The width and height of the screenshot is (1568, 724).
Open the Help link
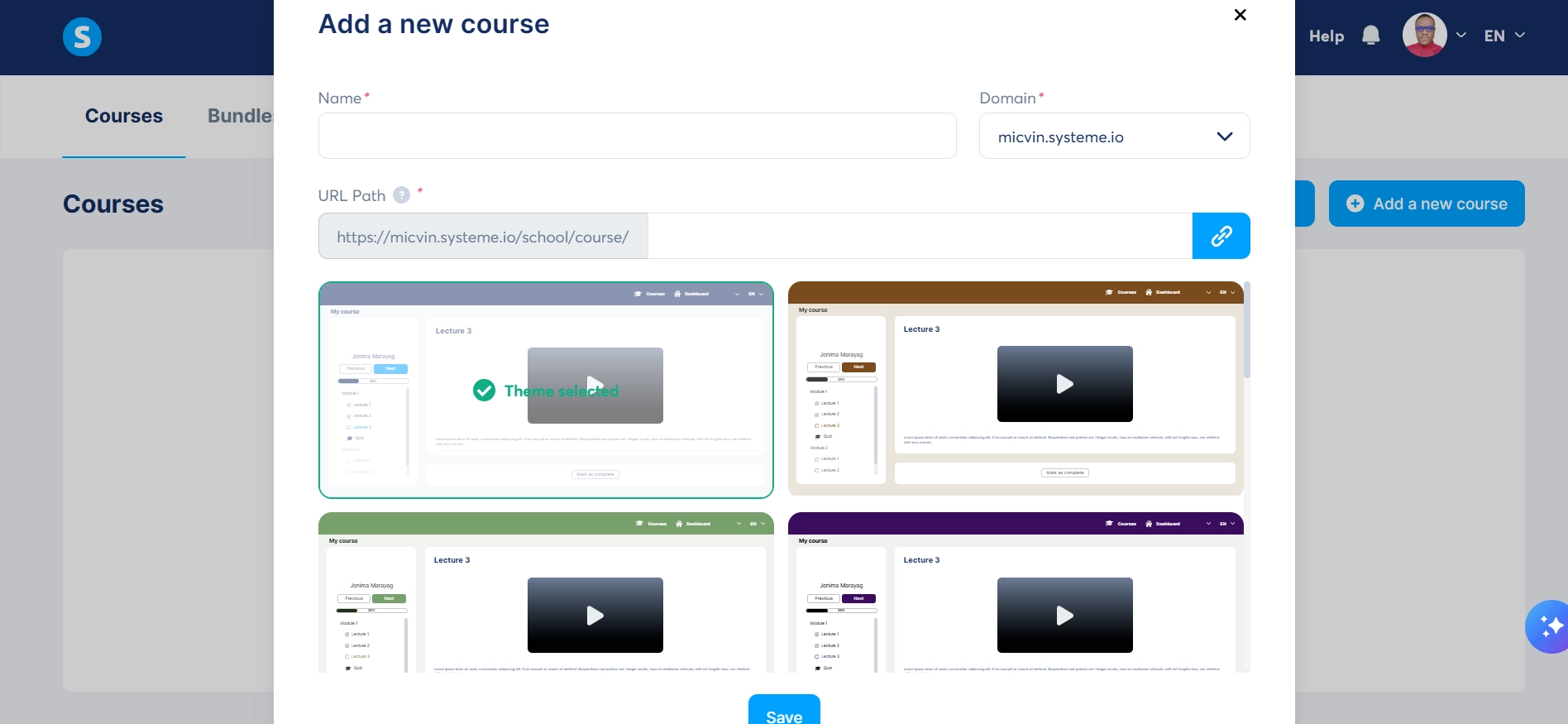pyautogui.click(x=1327, y=36)
